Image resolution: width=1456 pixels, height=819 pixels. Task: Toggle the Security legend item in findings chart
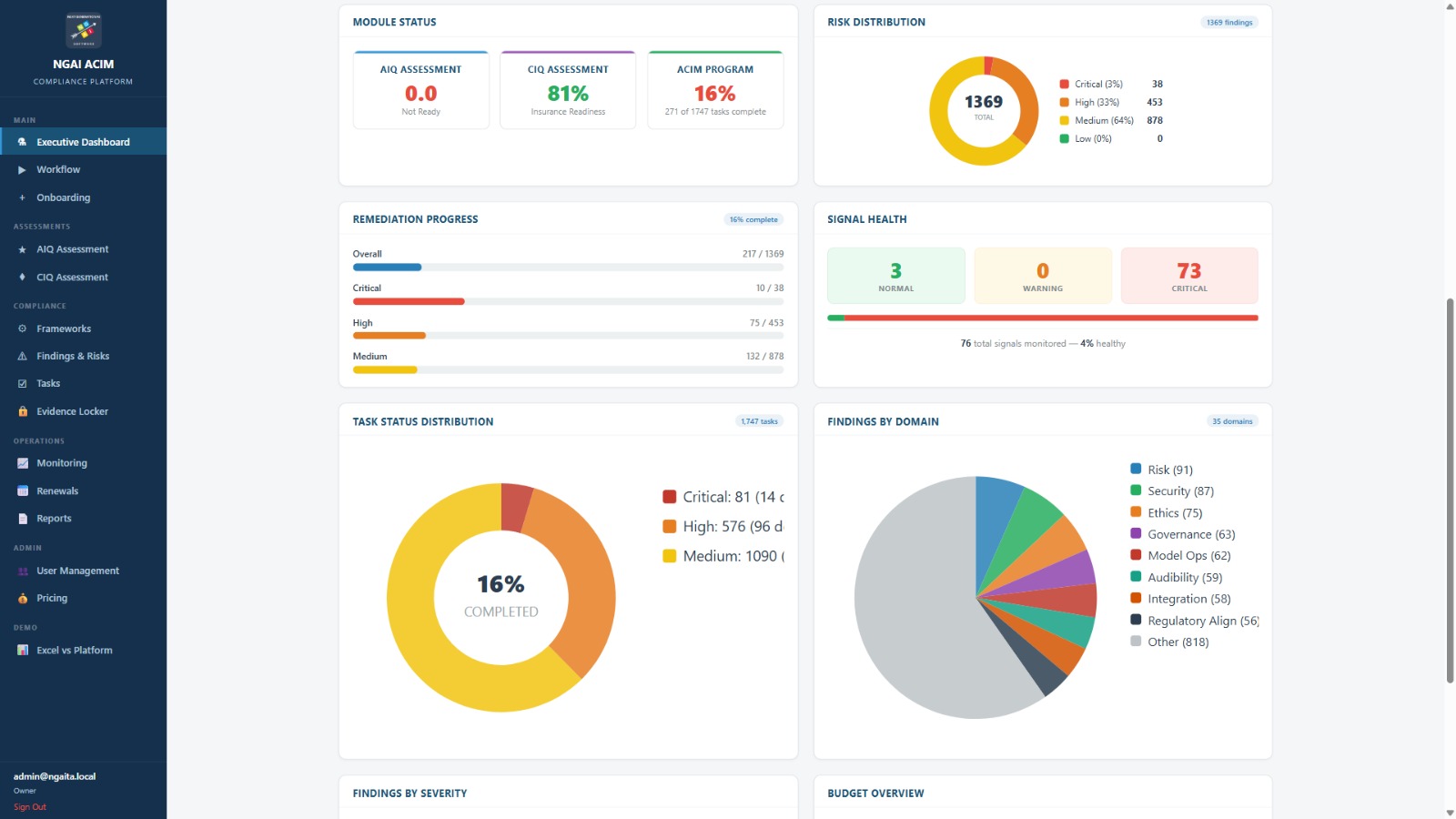tap(1179, 490)
